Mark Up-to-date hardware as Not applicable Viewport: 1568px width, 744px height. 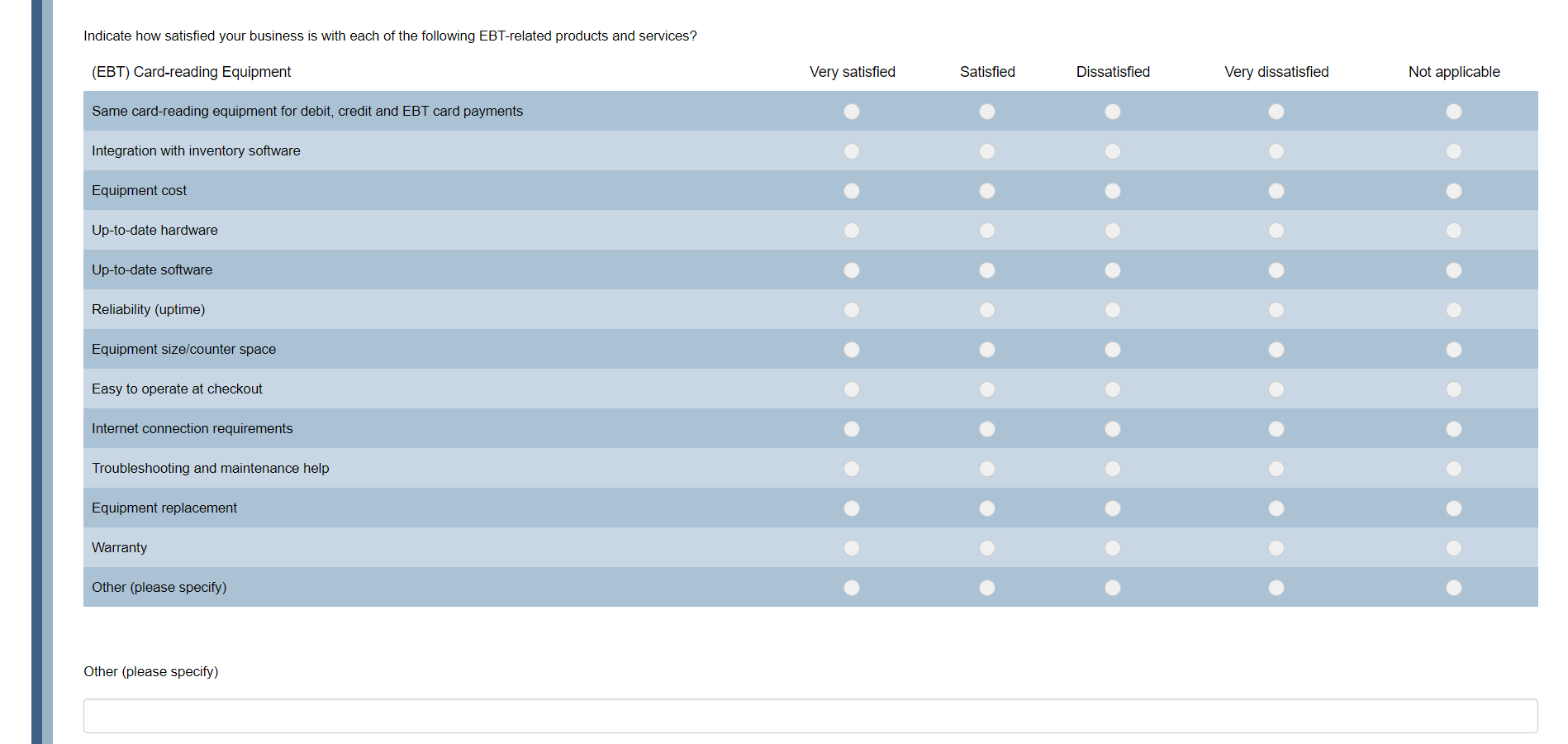click(1454, 231)
